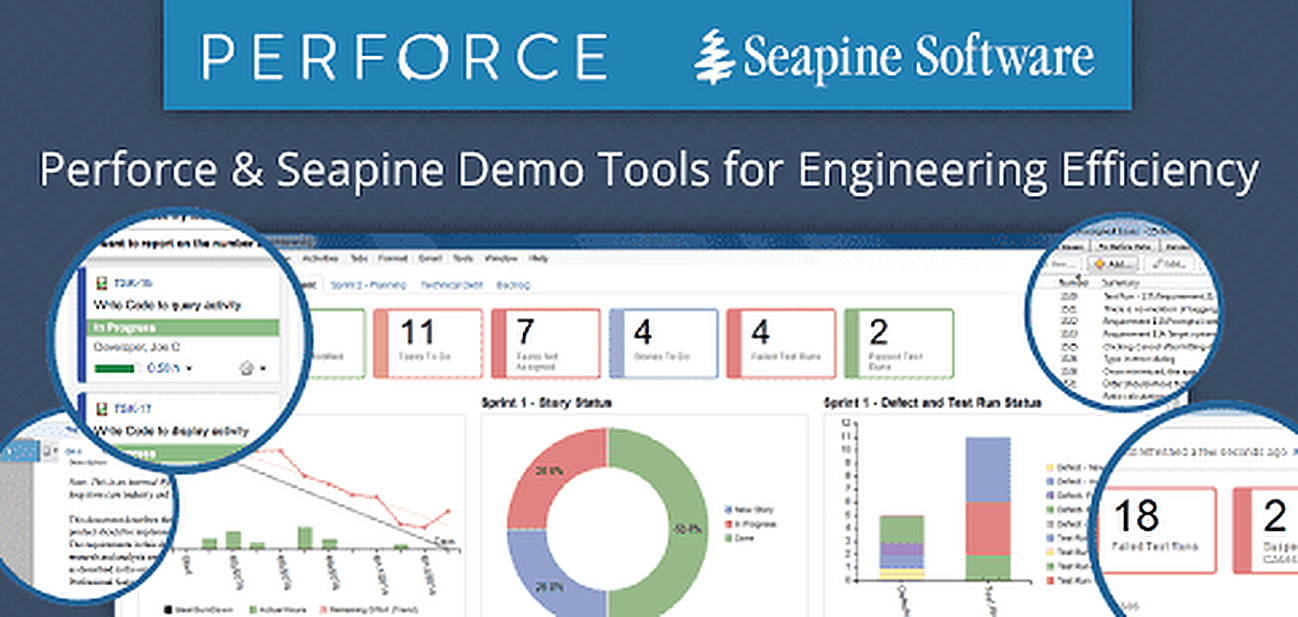1298x617 pixels.
Task: Click the shorter stacked bar in defect chart
Action: tap(901, 547)
